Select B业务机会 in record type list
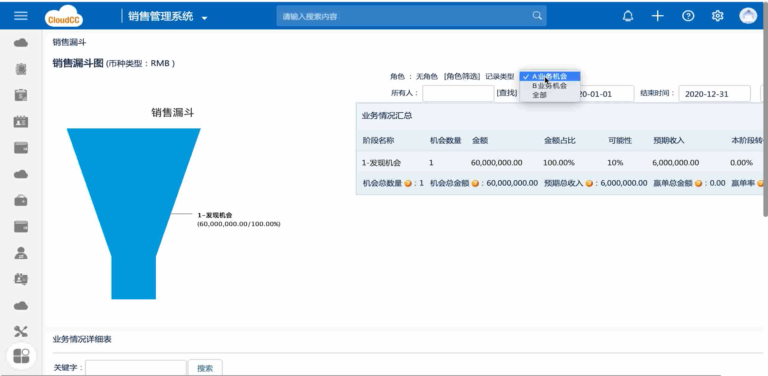The image size is (768, 376). tap(550, 86)
